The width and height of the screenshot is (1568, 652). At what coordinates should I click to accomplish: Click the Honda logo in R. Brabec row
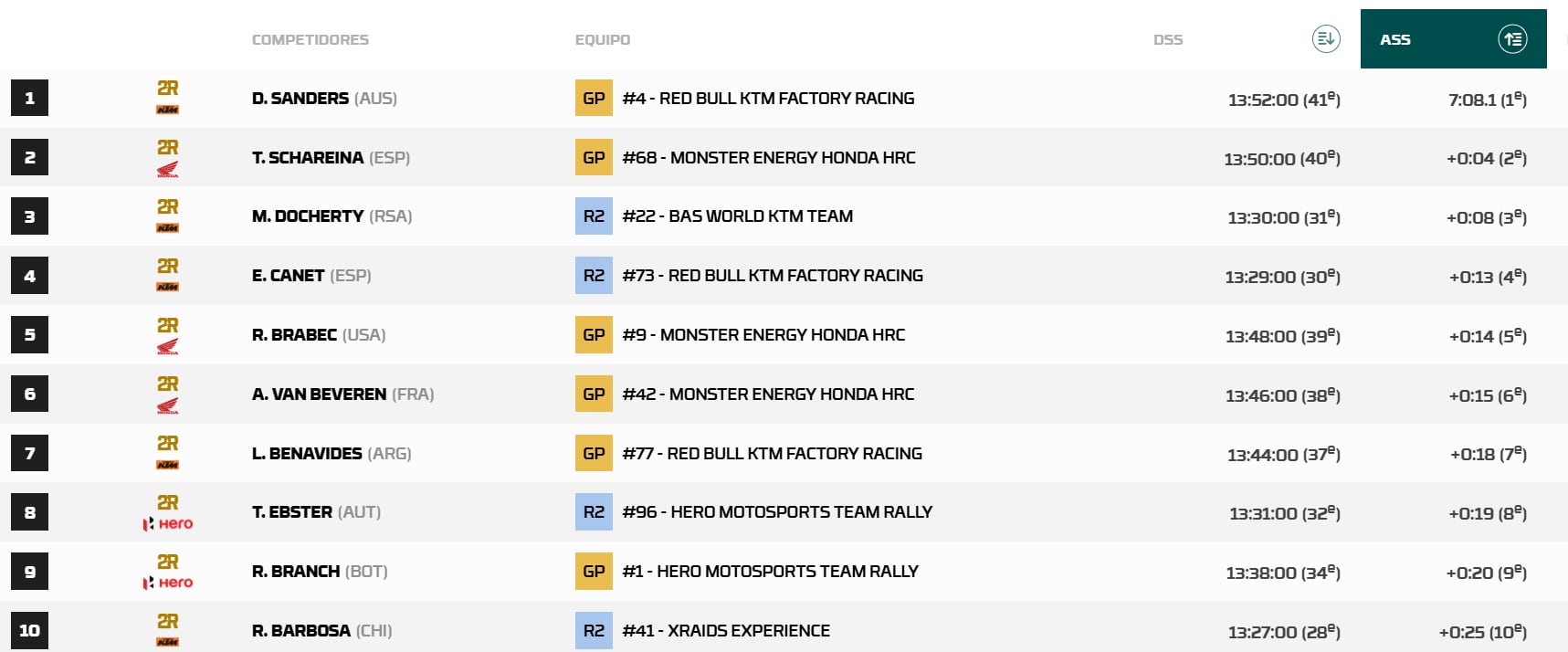point(167,347)
